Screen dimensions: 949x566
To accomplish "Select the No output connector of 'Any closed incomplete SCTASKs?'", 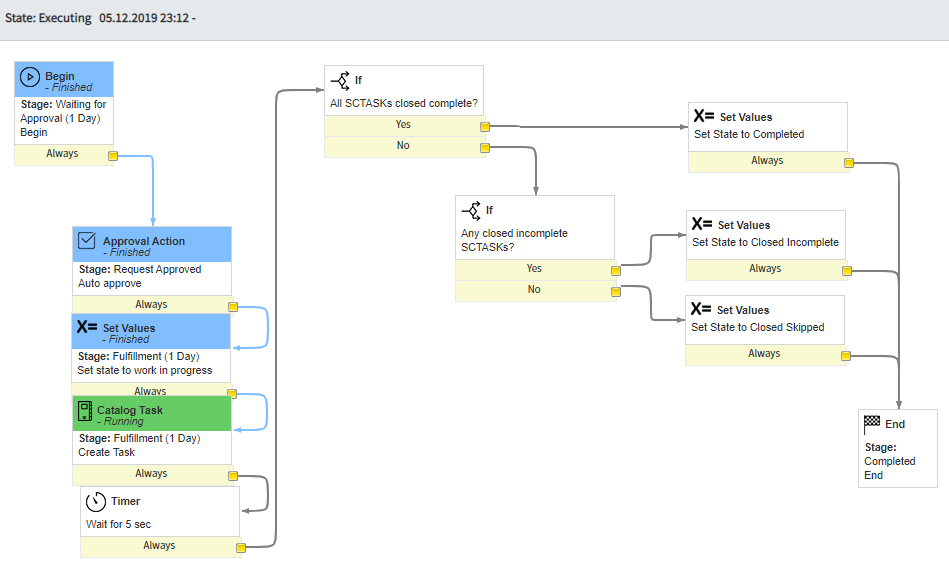I will tap(615, 291).
